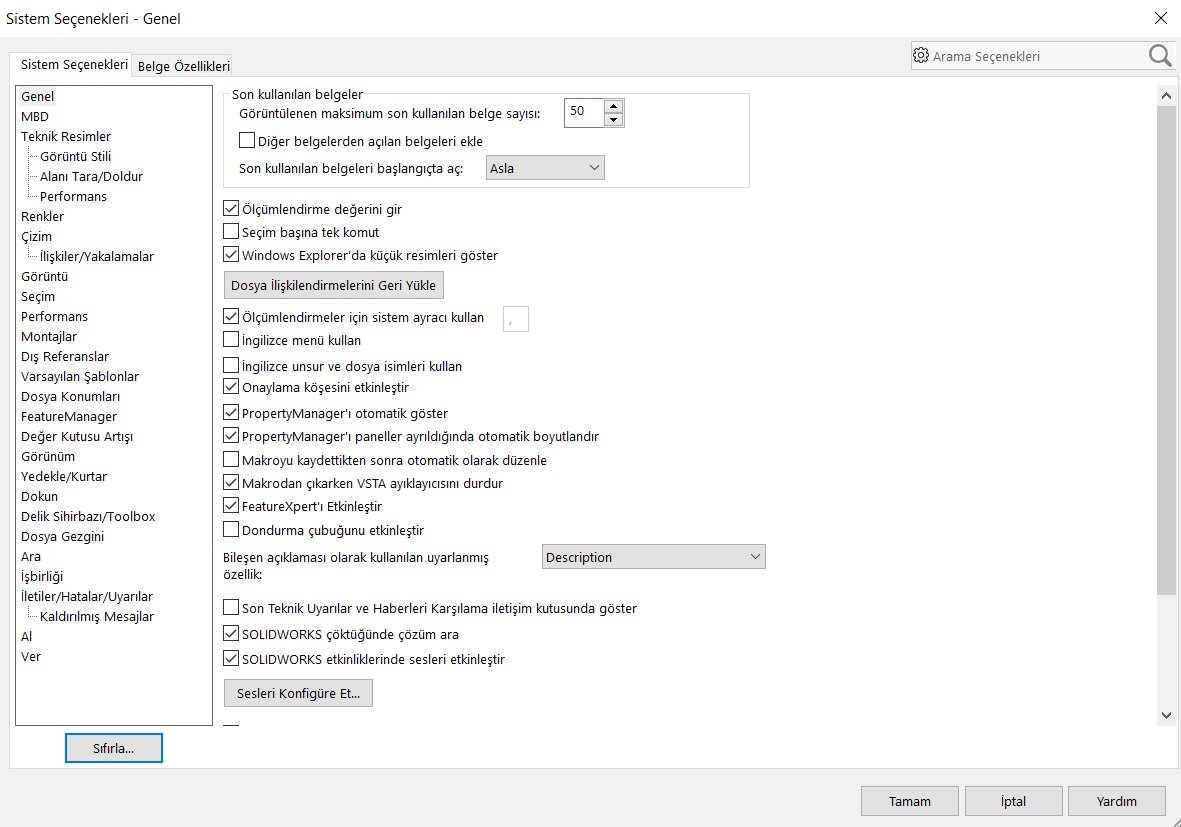Check 'İngilizce unsur ve dosya isimleri kullan'

(x=231, y=365)
